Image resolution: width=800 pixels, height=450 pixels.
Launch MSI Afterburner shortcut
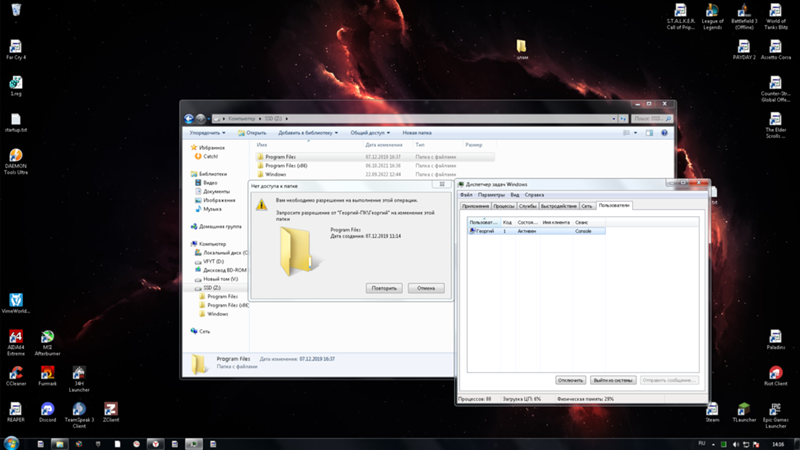click(47, 342)
